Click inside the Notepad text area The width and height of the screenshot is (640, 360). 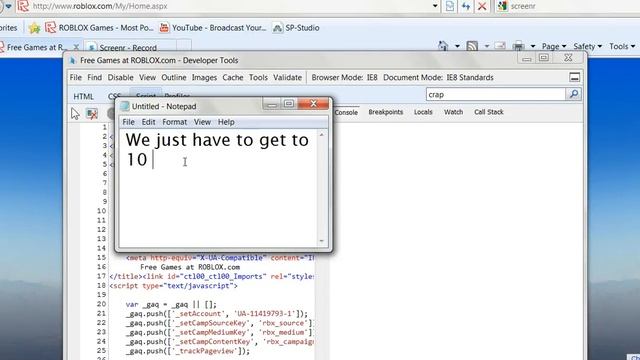tap(218, 188)
